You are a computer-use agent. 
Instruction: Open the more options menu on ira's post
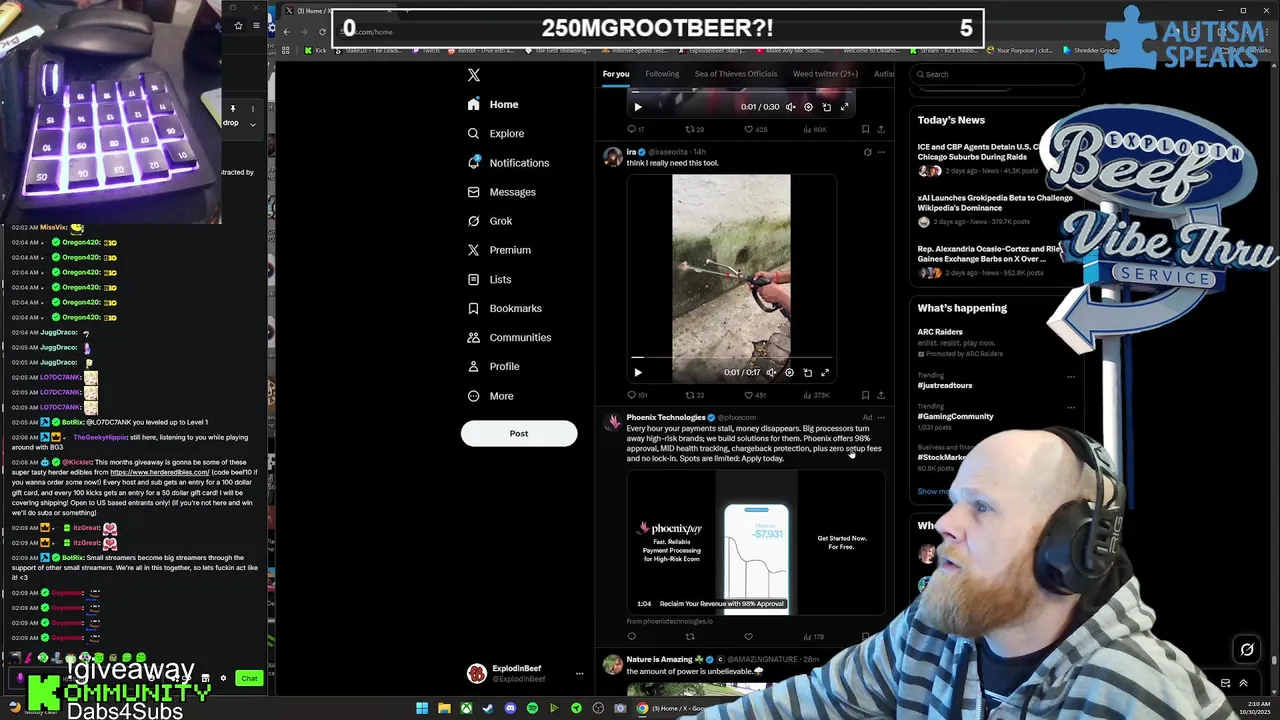881,152
